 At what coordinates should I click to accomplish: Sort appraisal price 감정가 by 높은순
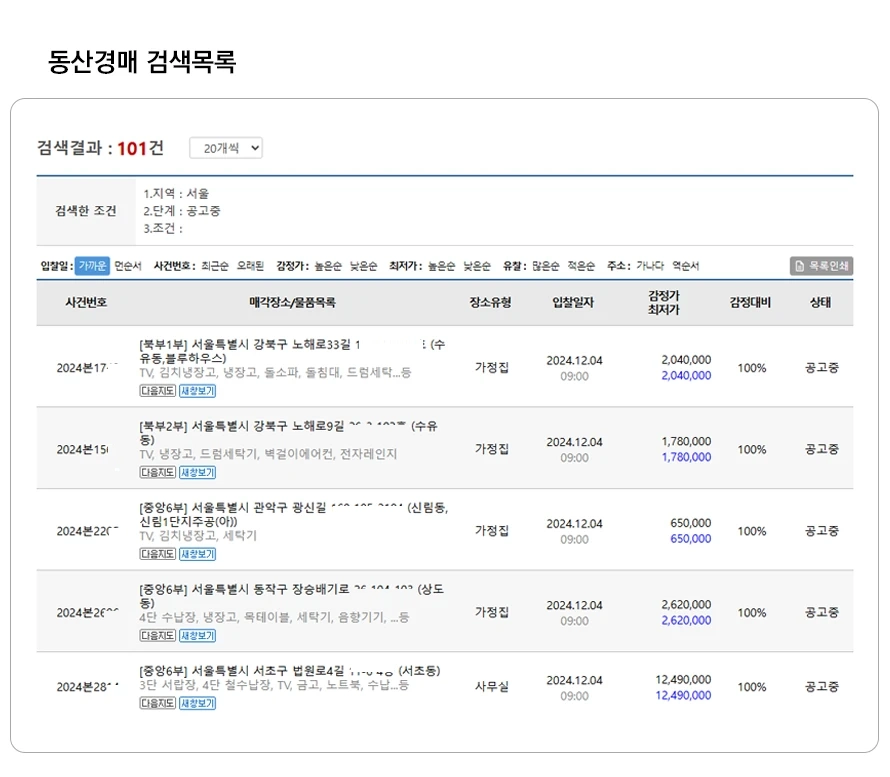pos(327,266)
